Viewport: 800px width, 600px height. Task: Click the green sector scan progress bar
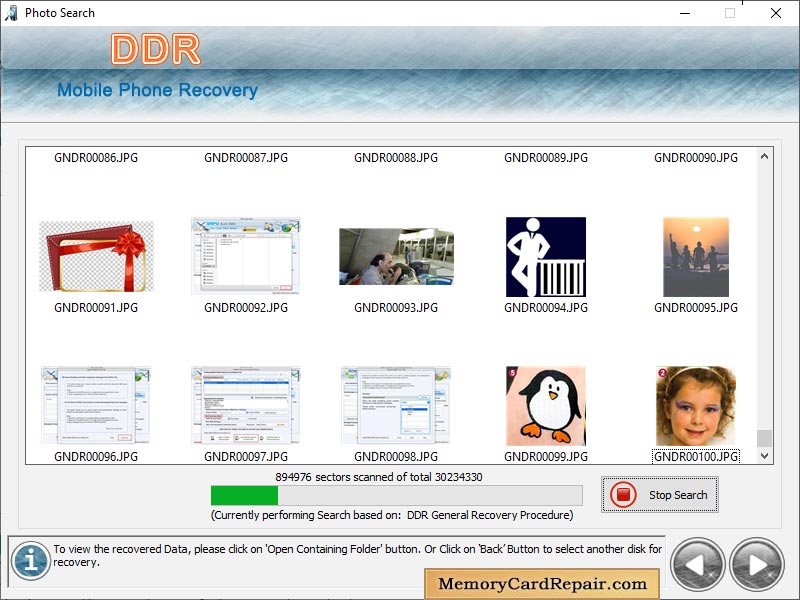coord(396,495)
